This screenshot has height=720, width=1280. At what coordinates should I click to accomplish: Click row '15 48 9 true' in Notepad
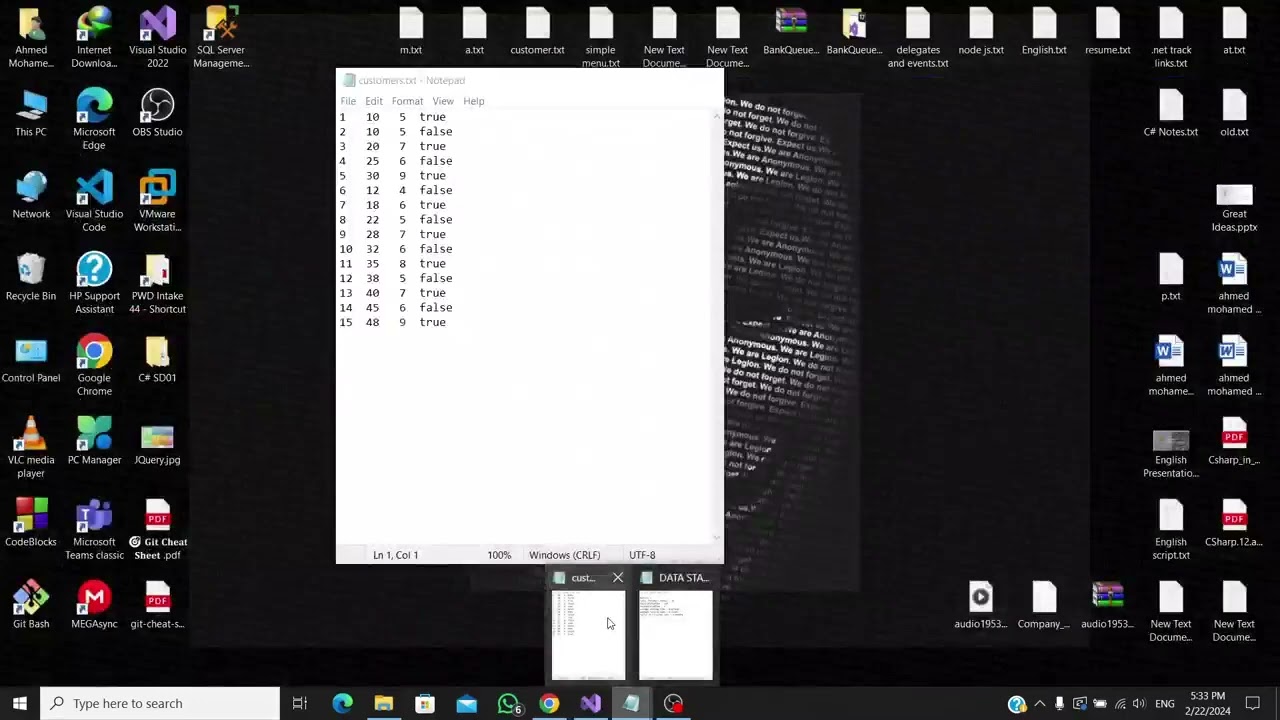click(393, 322)
